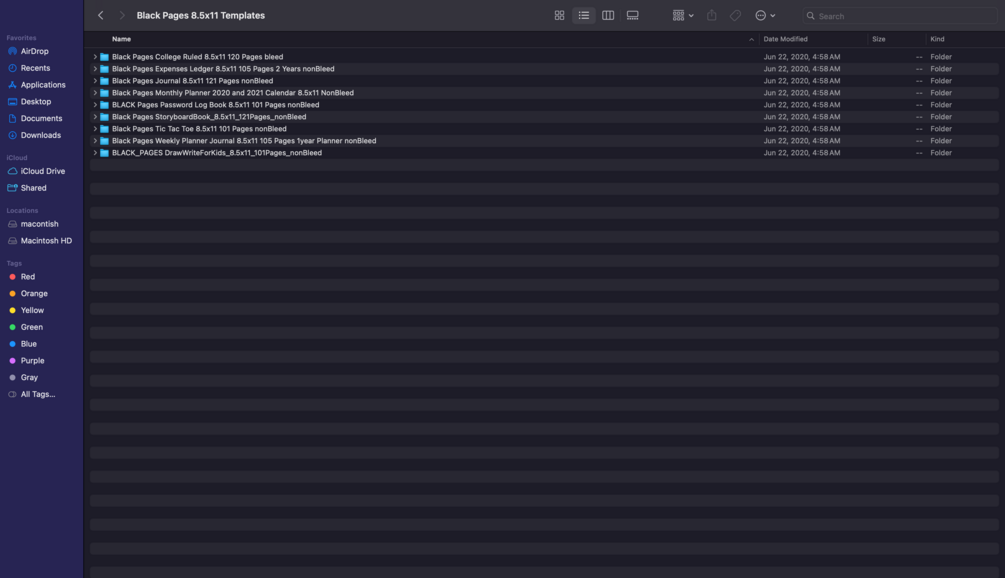Select 'Black Pages Expenses Ledger 8.5x11 105 Pages' row
This screenshot has height=578, width=1005.
(544, 69)
